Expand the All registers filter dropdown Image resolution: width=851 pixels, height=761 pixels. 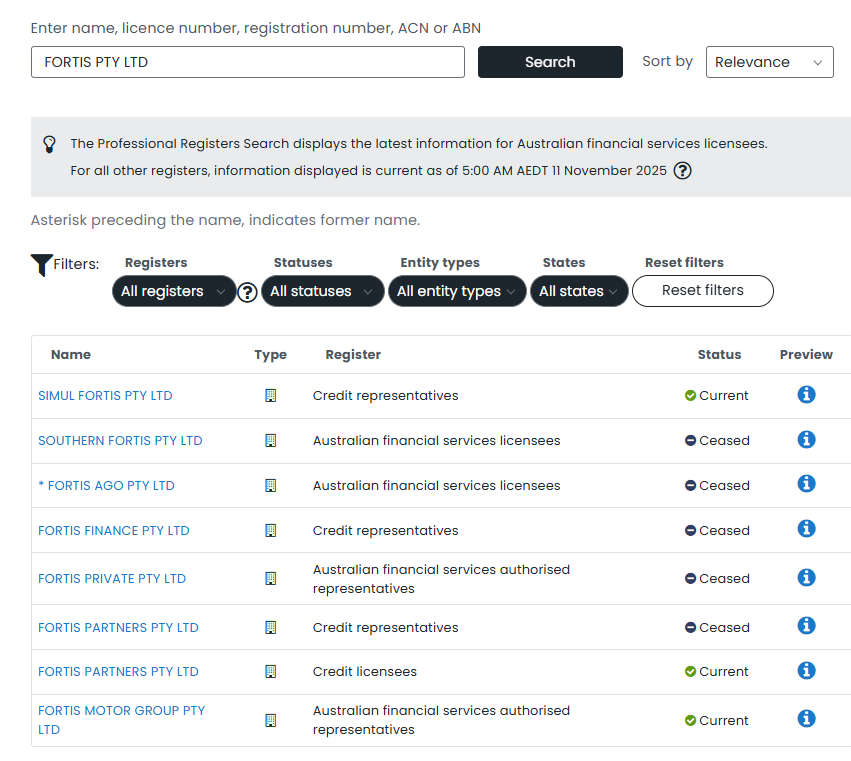(174, 291)
